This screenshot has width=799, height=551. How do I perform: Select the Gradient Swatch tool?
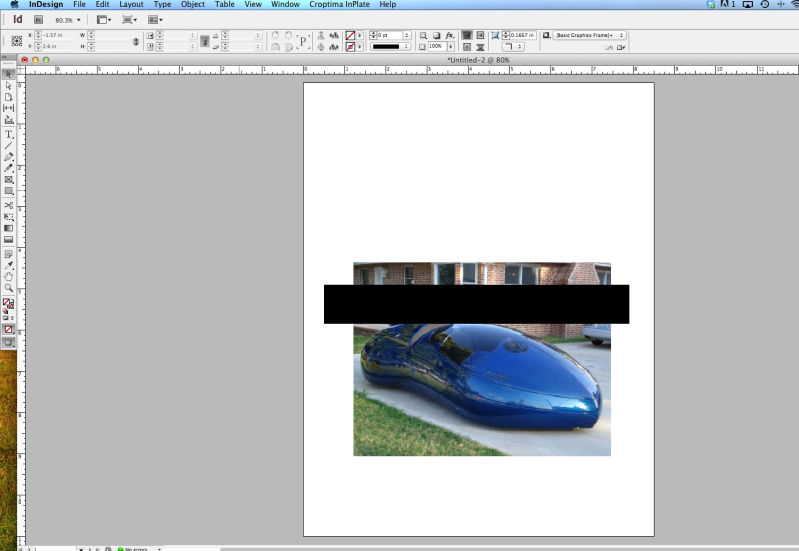8,228
